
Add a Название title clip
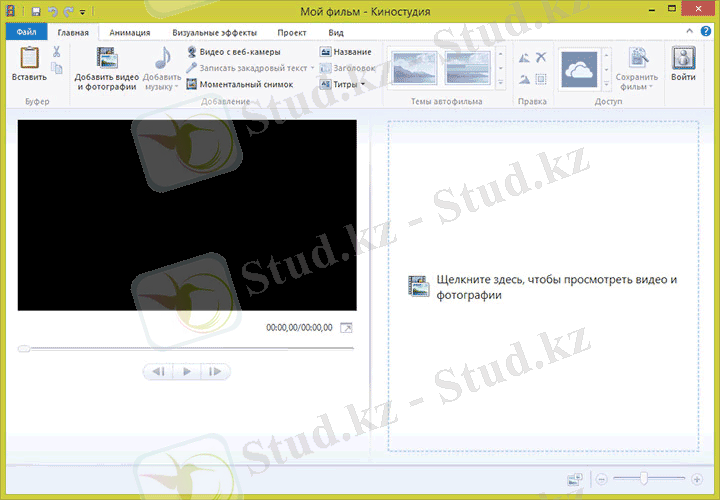(345, 52)
